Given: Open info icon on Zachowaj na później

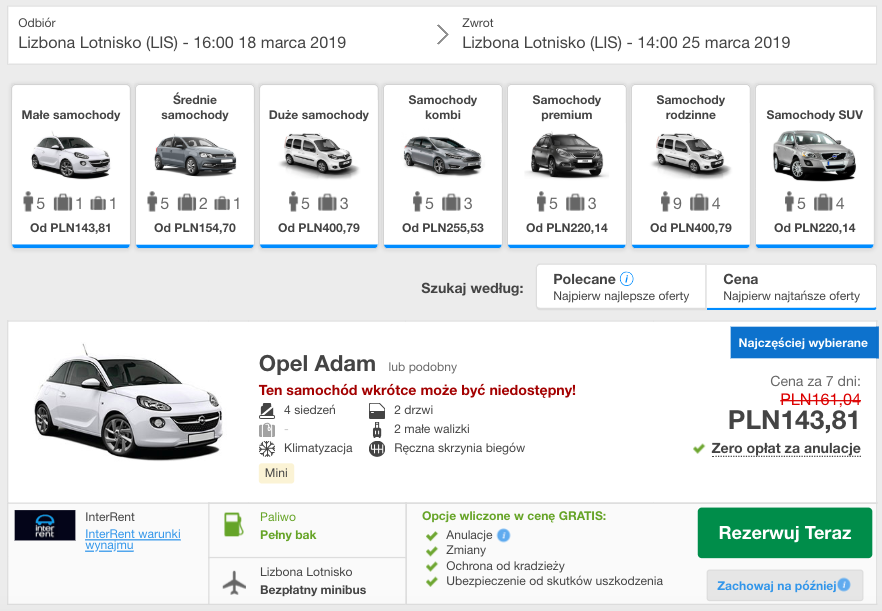Looking at the screenshot, I should pyautogui.click(x=844, y=585).
